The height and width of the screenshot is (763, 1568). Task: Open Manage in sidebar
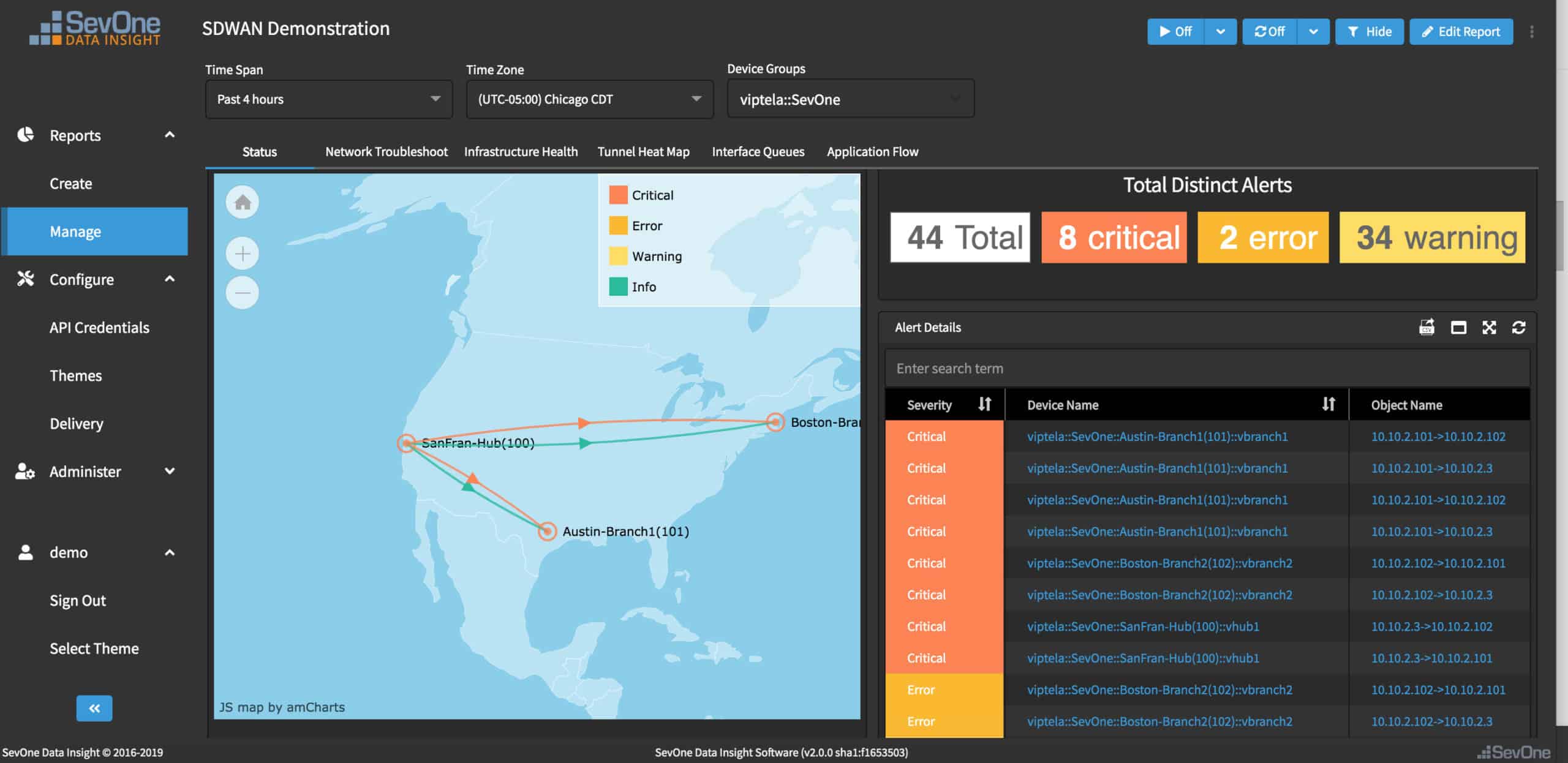pyautogui.click(x=94, y=231)
